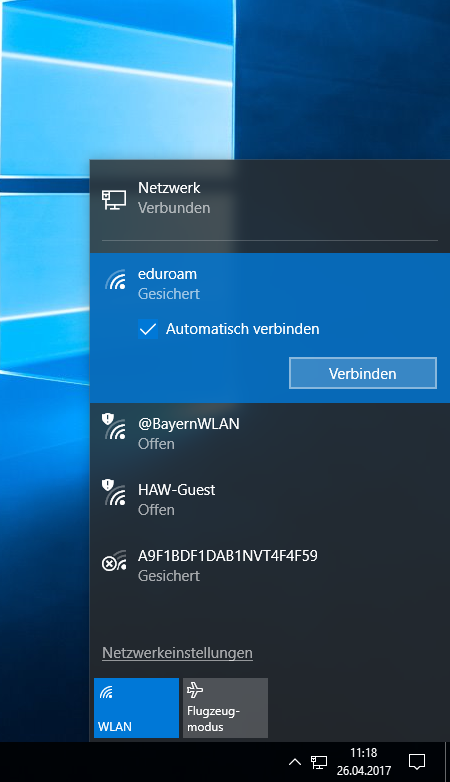Click the airplane icon on Flugzeugmodus tile
This screenshot has width=450, height=782.
click(195, 690)
